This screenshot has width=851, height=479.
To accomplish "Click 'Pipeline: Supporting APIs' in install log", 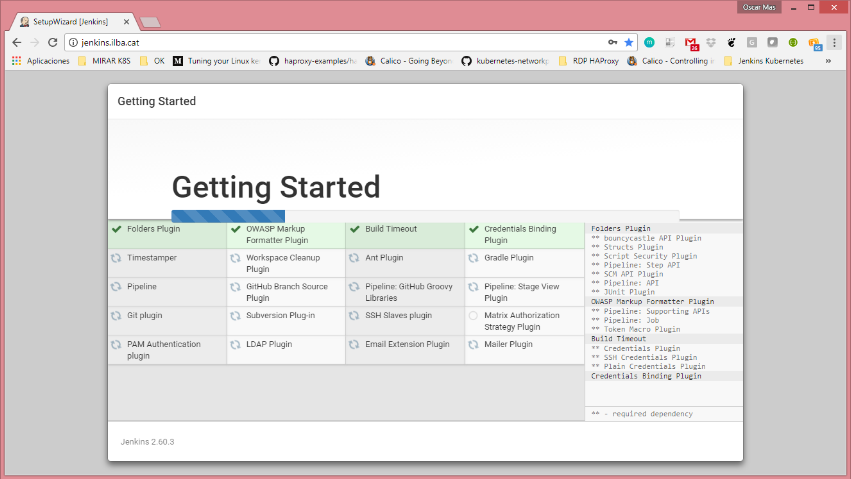I will [x=656, y=311].
